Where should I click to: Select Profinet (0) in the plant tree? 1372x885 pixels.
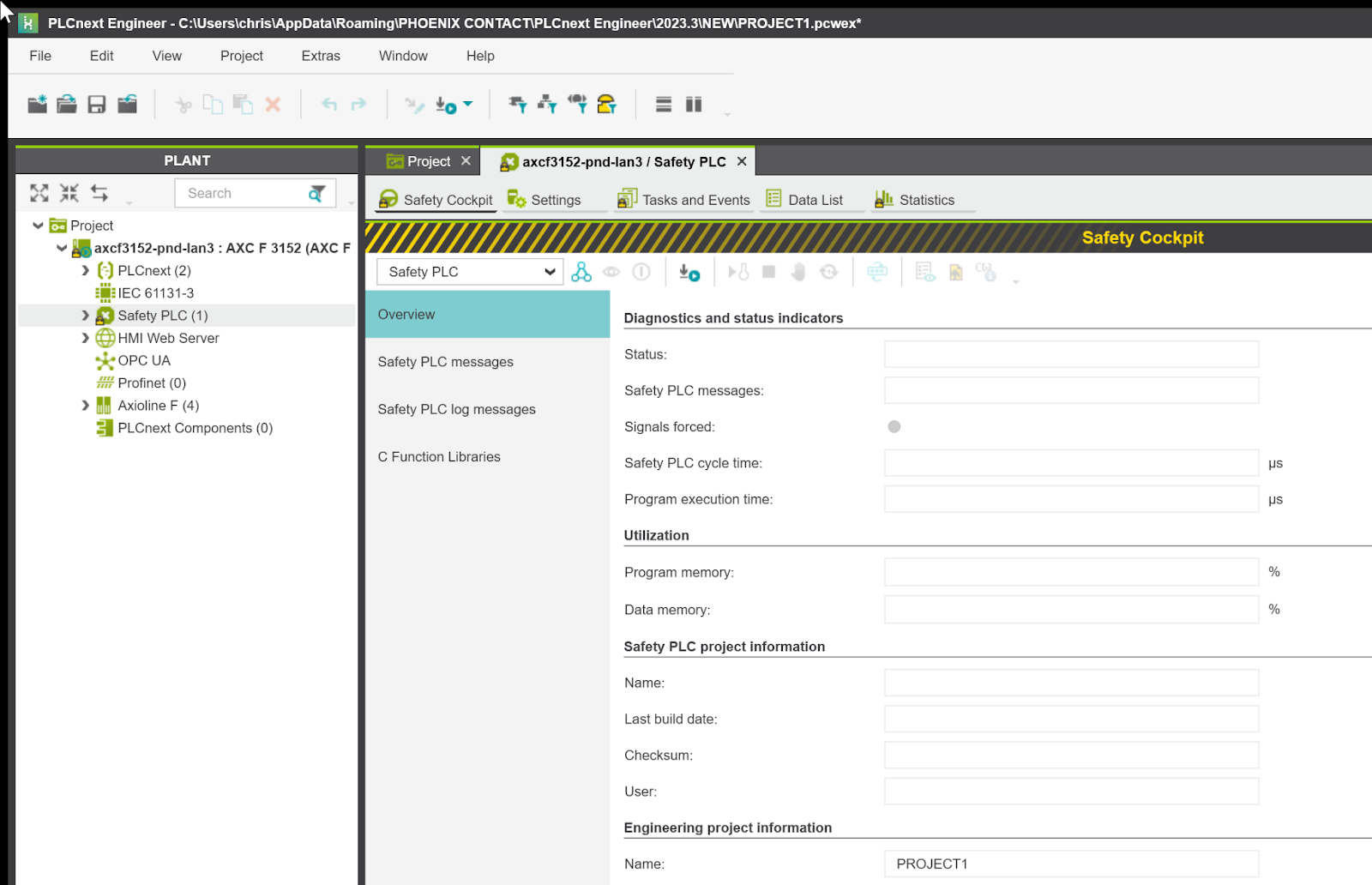point(152,383)
